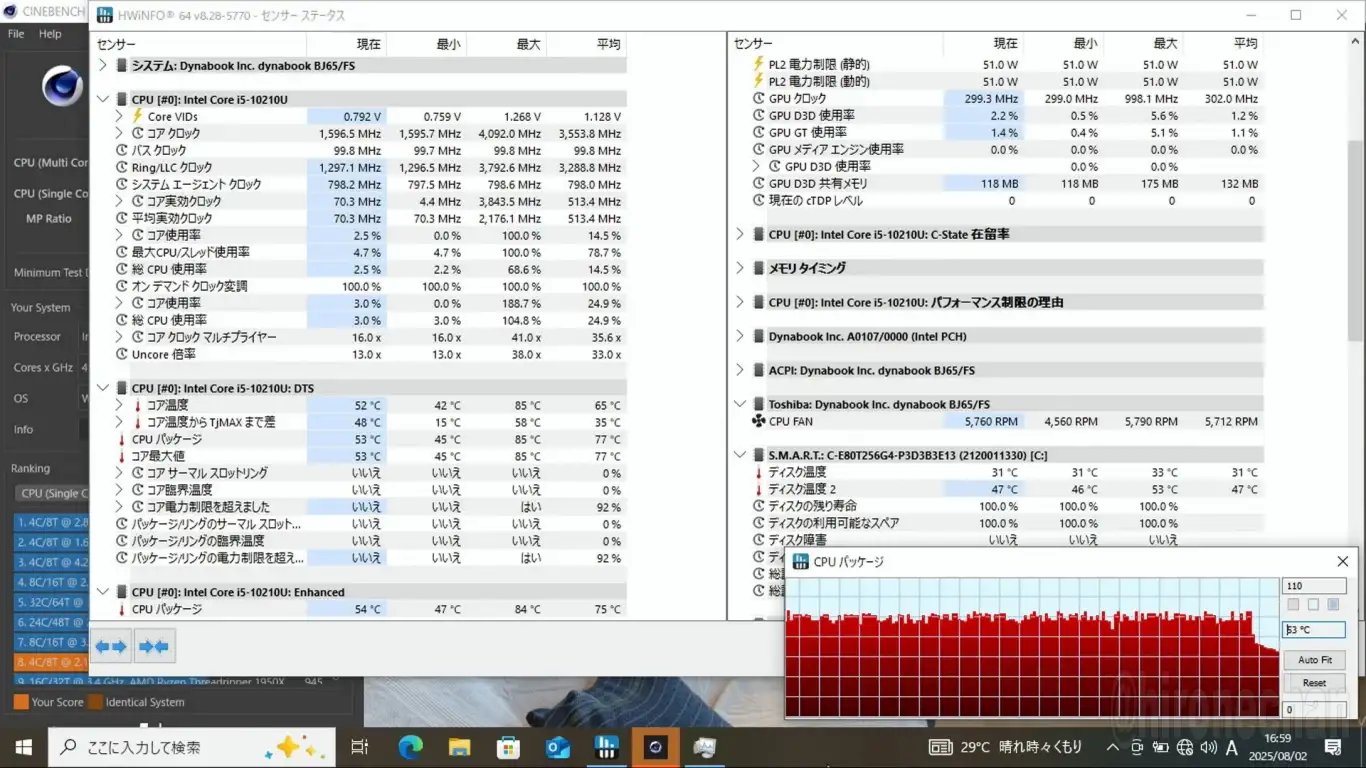The image size is (1366, 768).
Task: Collapse the Toshiba: Dynabook Inc. dynabook BJ65/FS group
Action: (740, 404)
